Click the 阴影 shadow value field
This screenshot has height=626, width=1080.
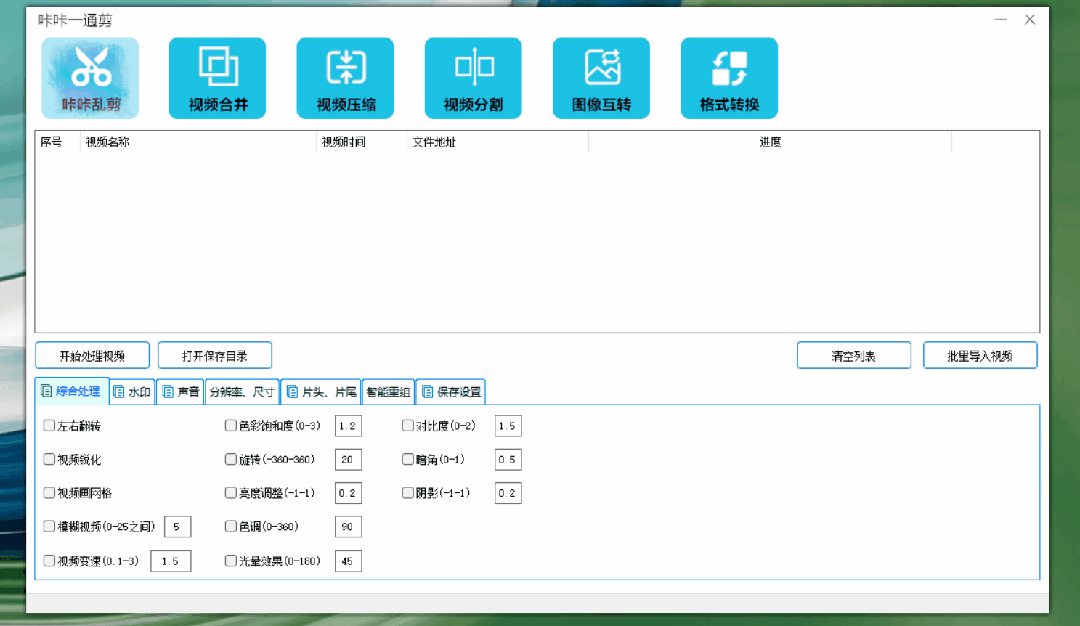[508, 493]
